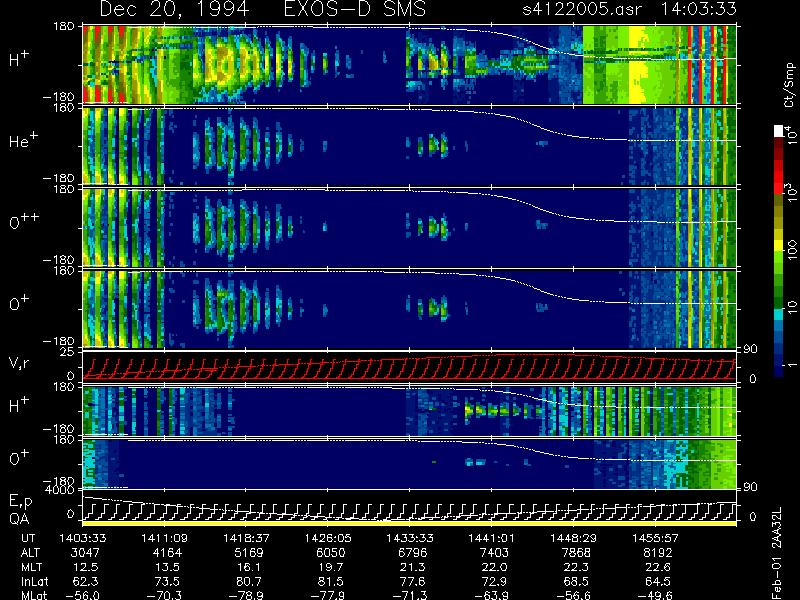Click inside the O++ spectrogram panel
Screen dimensions: 800x600
[x=410, y=228]
